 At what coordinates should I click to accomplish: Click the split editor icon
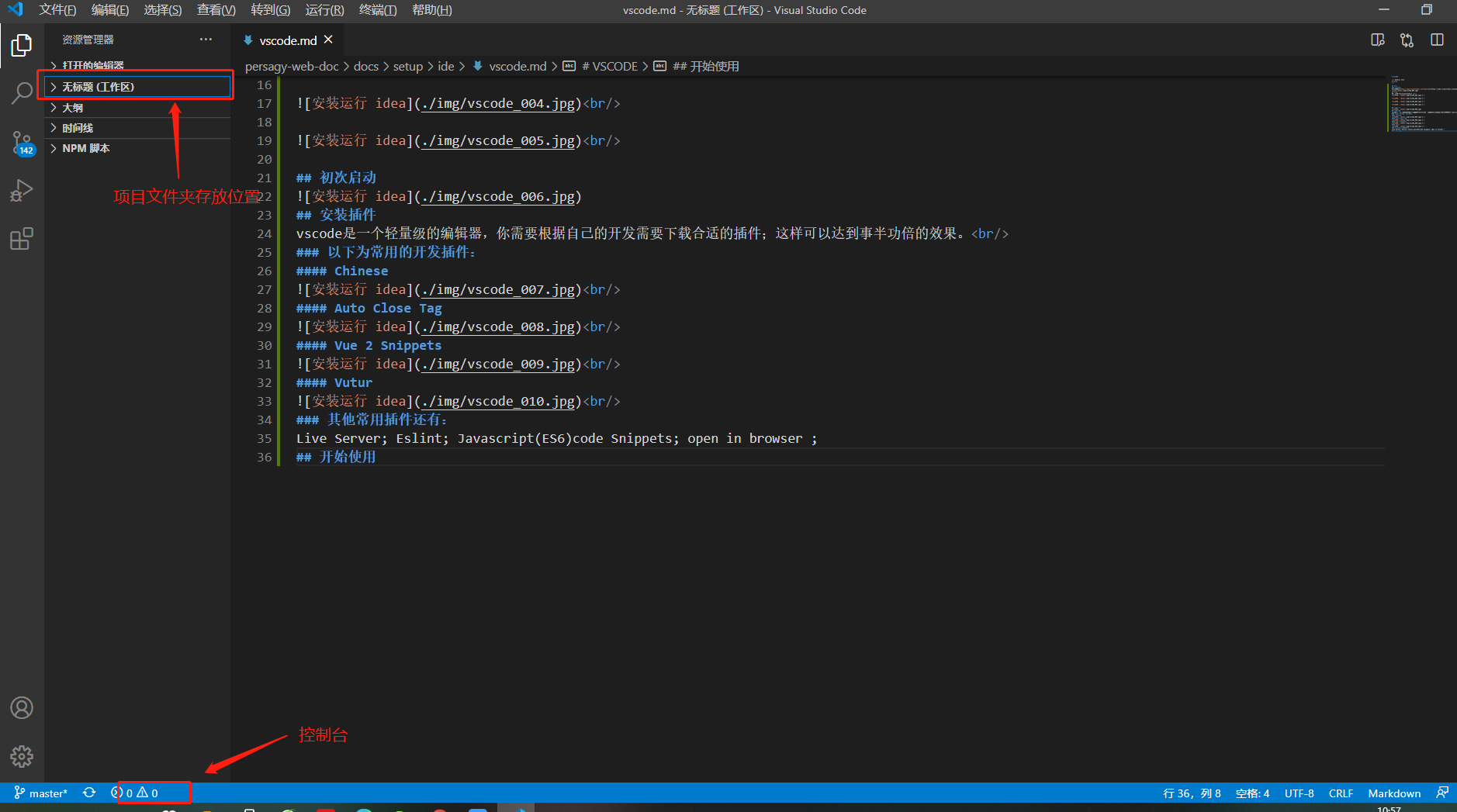pos(1437,40)
